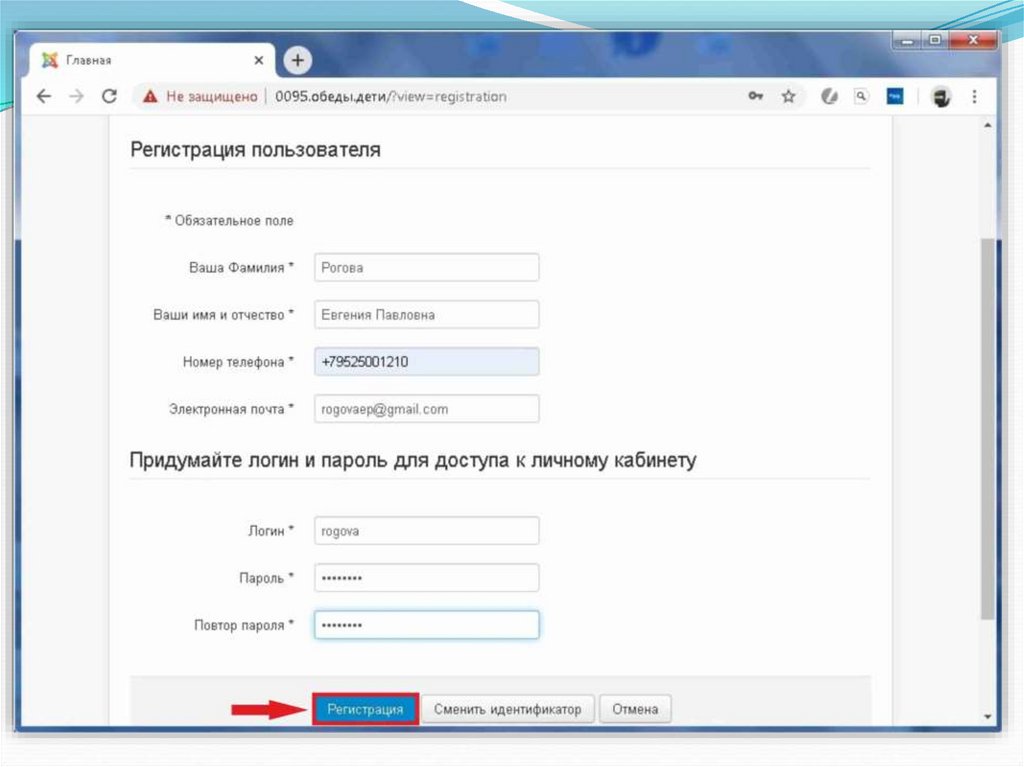1024x767 pixels.
Task: Go back with the browser back arrow
Action: 44,97
